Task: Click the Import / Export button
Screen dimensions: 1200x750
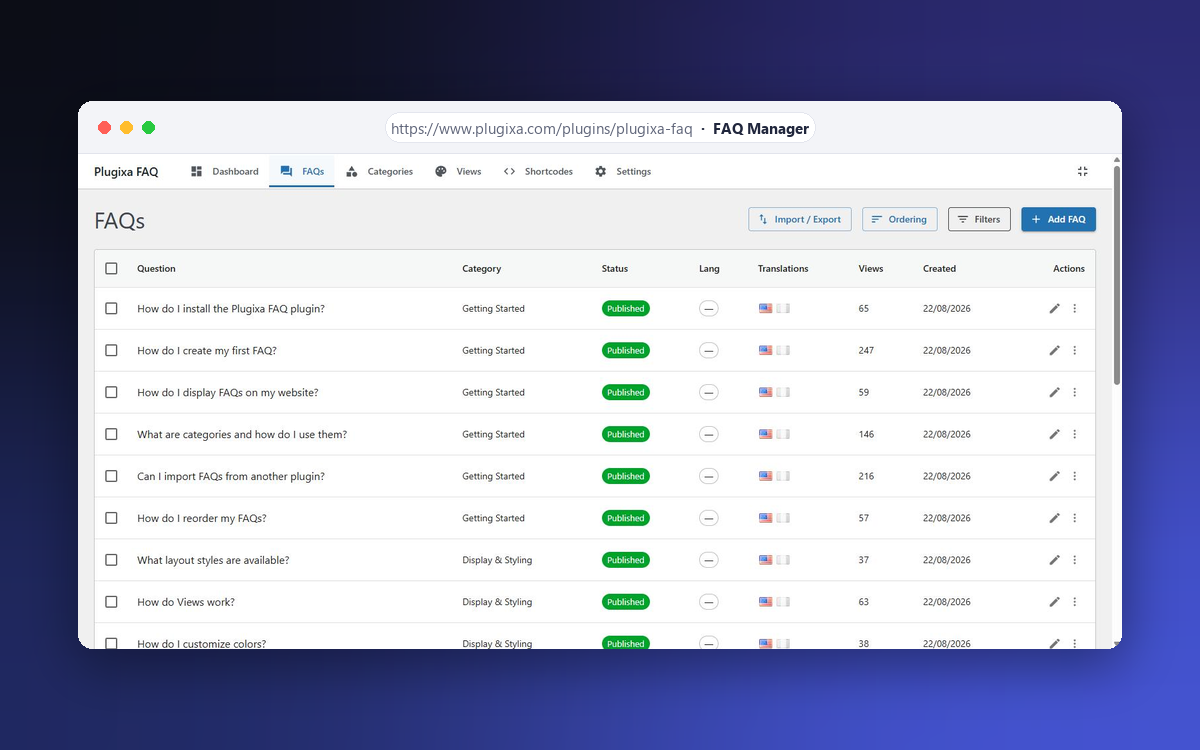Action: pyautogui.click(x=799, y=219)
